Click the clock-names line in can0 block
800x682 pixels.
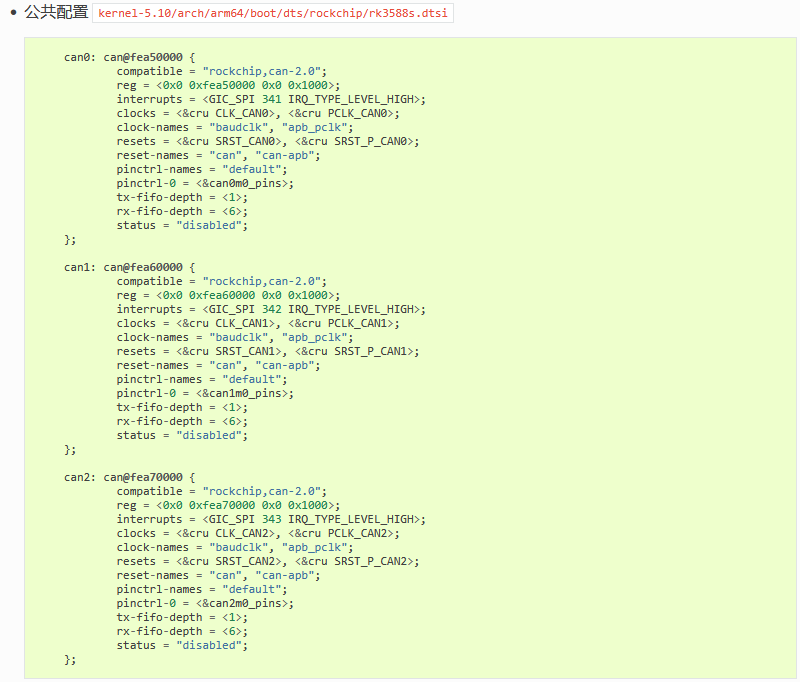(235, 128)
